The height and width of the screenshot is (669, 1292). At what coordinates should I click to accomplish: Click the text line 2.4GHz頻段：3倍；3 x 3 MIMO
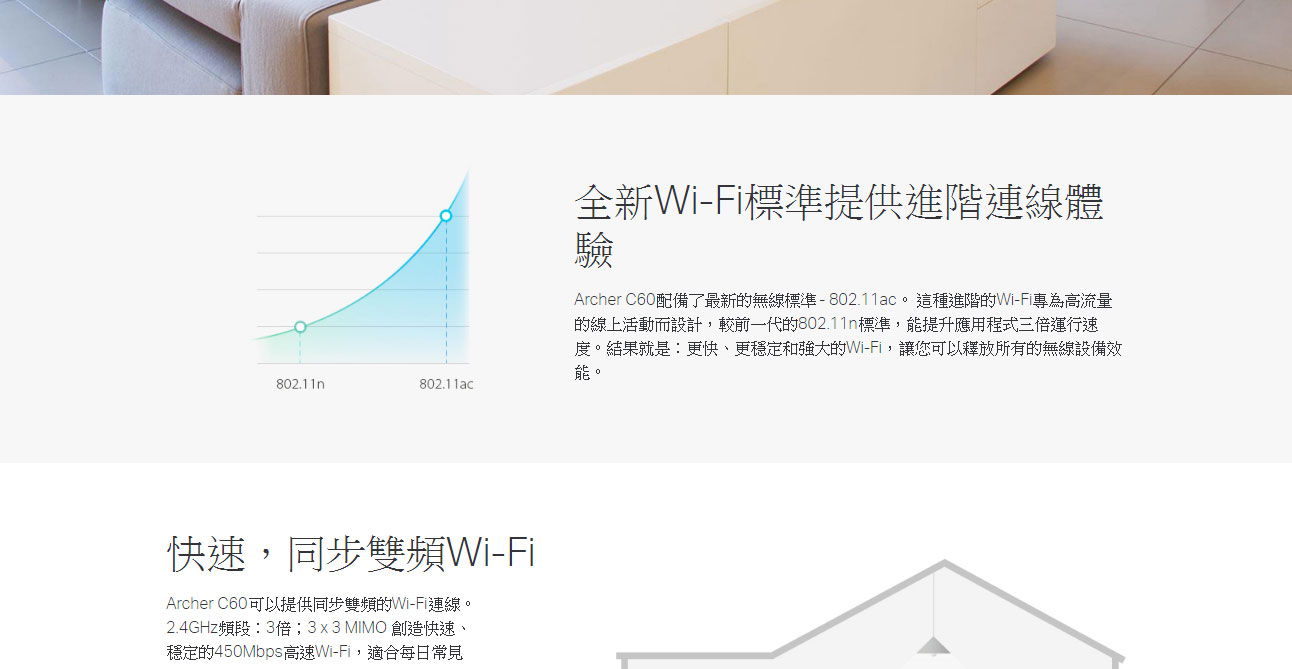tap(317, 628)
